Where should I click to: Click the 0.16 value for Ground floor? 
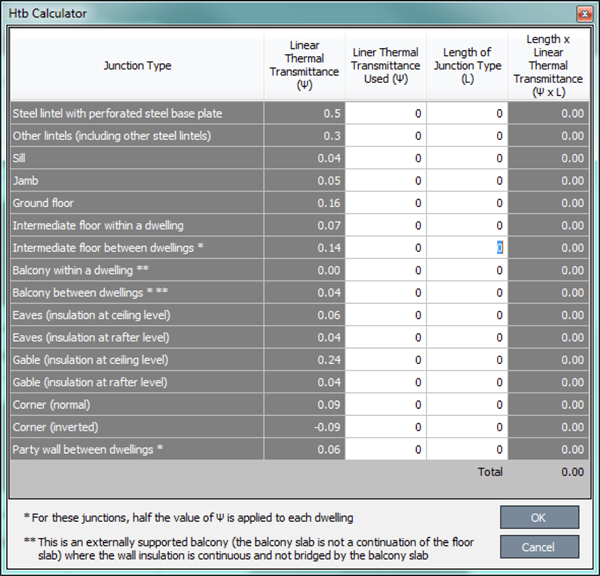click(x=329, y=203)
